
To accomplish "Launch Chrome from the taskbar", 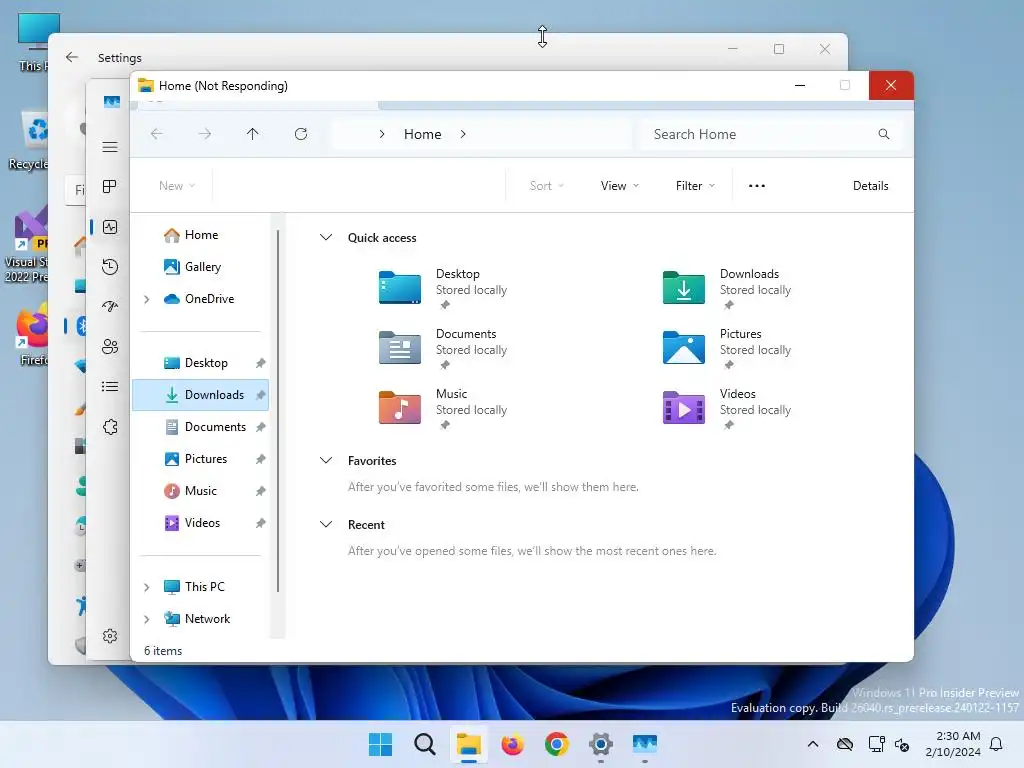I will (556, 744).
